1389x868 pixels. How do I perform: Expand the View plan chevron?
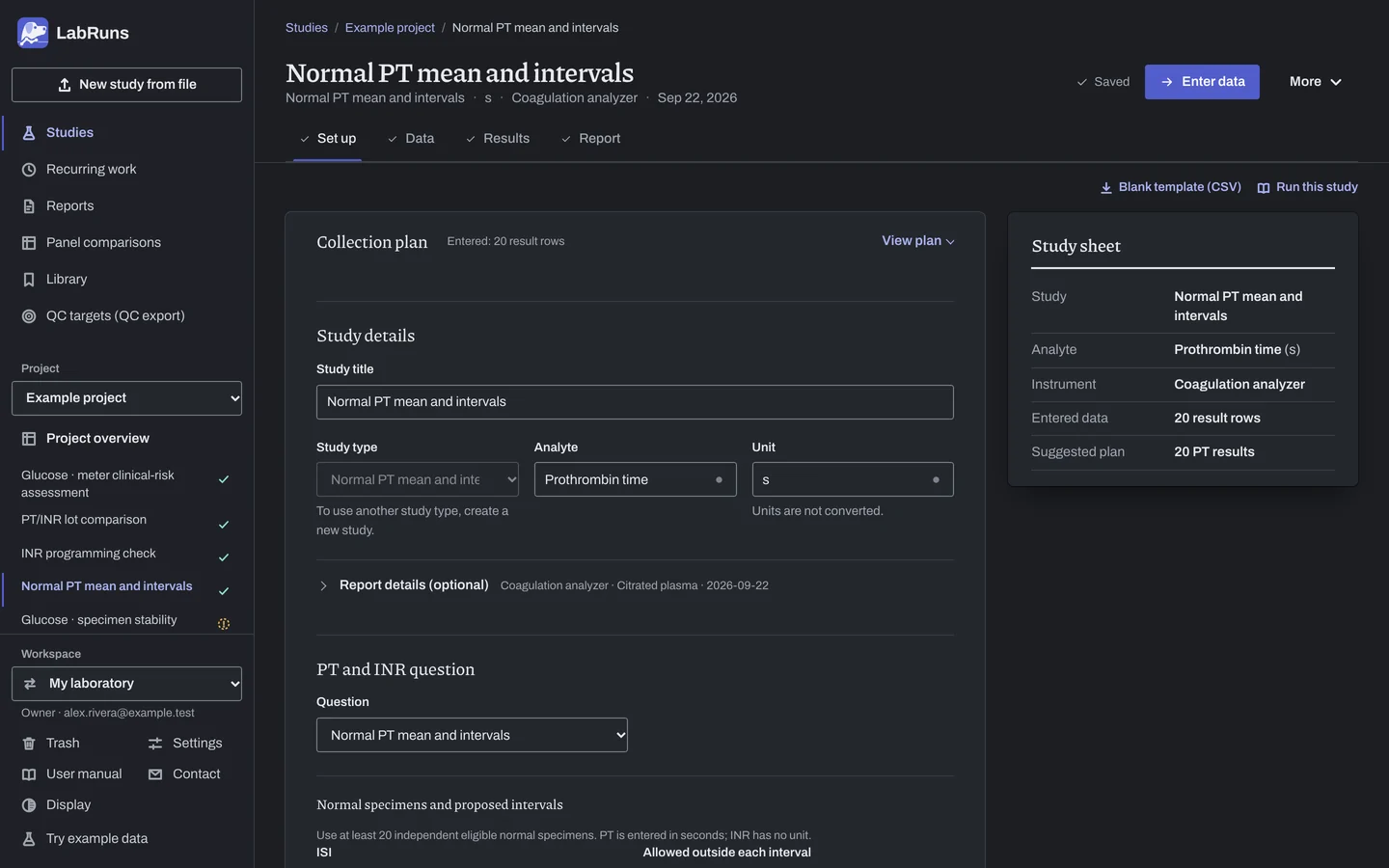point(950,242)
